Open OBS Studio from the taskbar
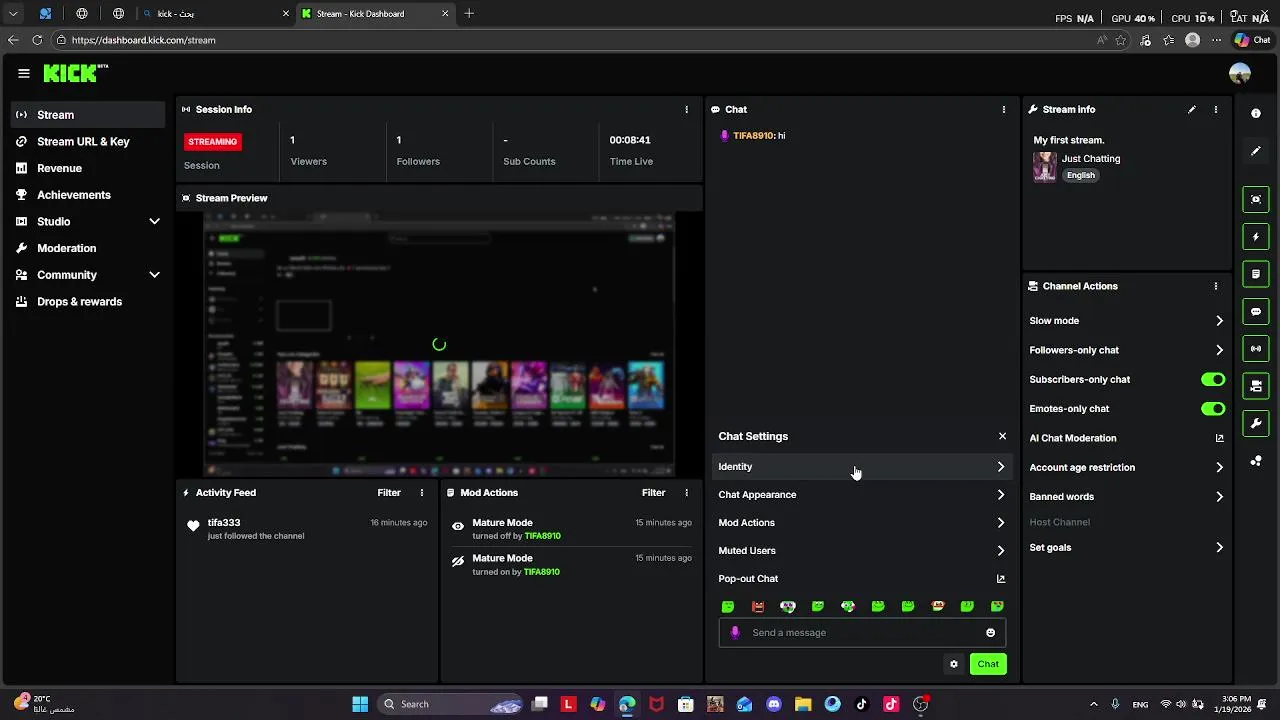The image size is (1280, 720). [921, 704]
